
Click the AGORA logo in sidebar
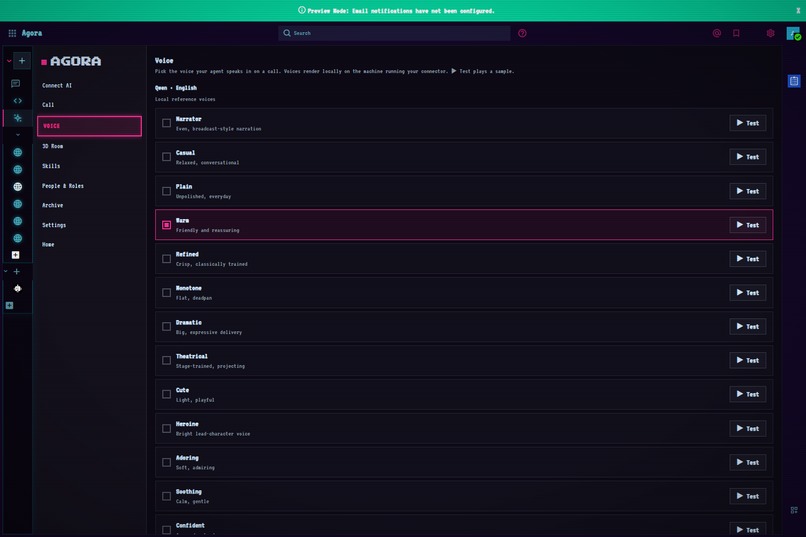(x=71, y=61)
